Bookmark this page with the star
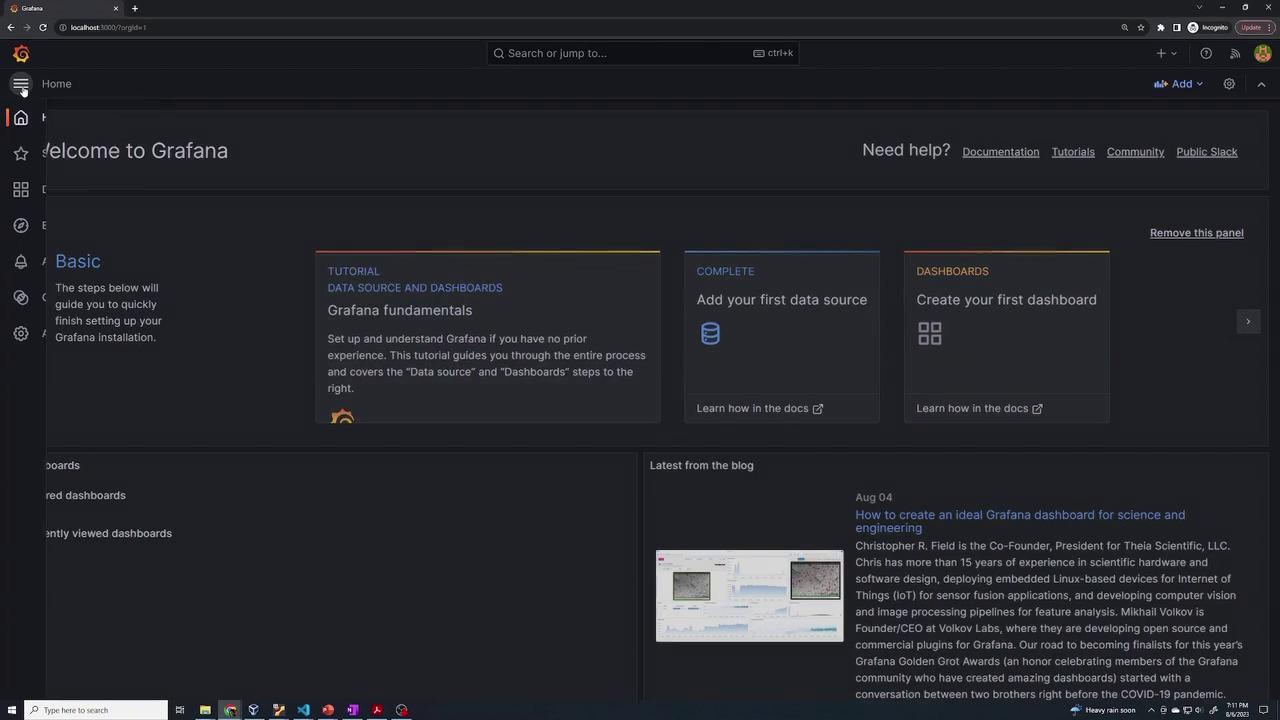This screenshot has width=1280, height=720. [x=1142, y=27]
